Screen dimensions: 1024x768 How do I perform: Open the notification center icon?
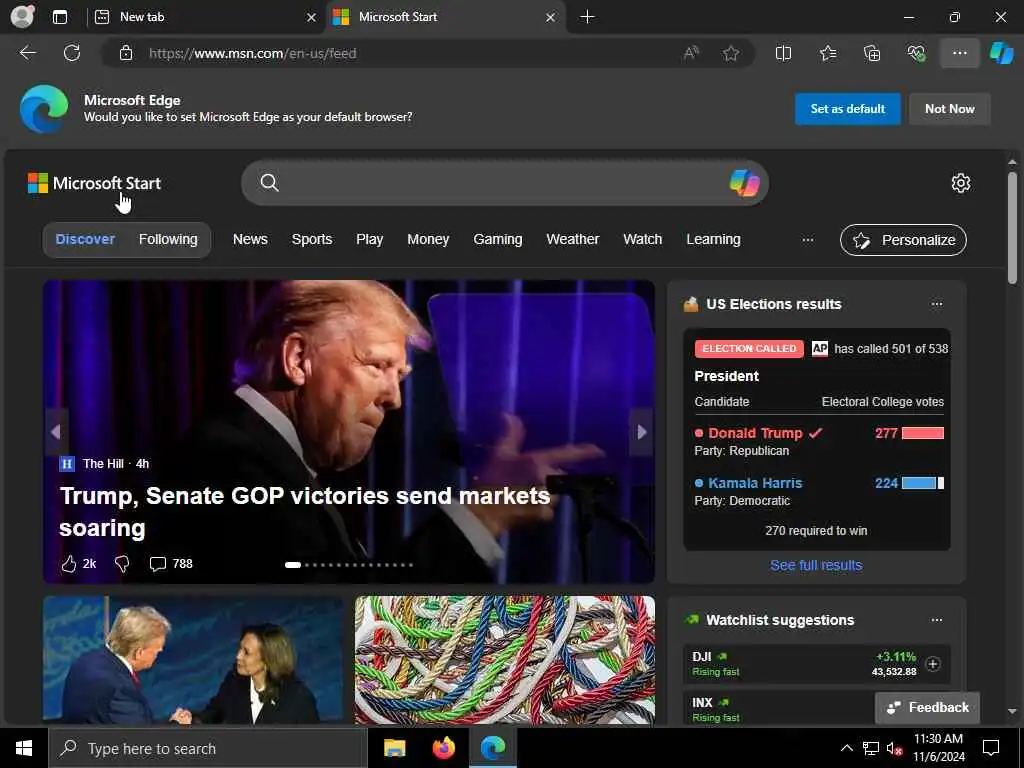991,748
